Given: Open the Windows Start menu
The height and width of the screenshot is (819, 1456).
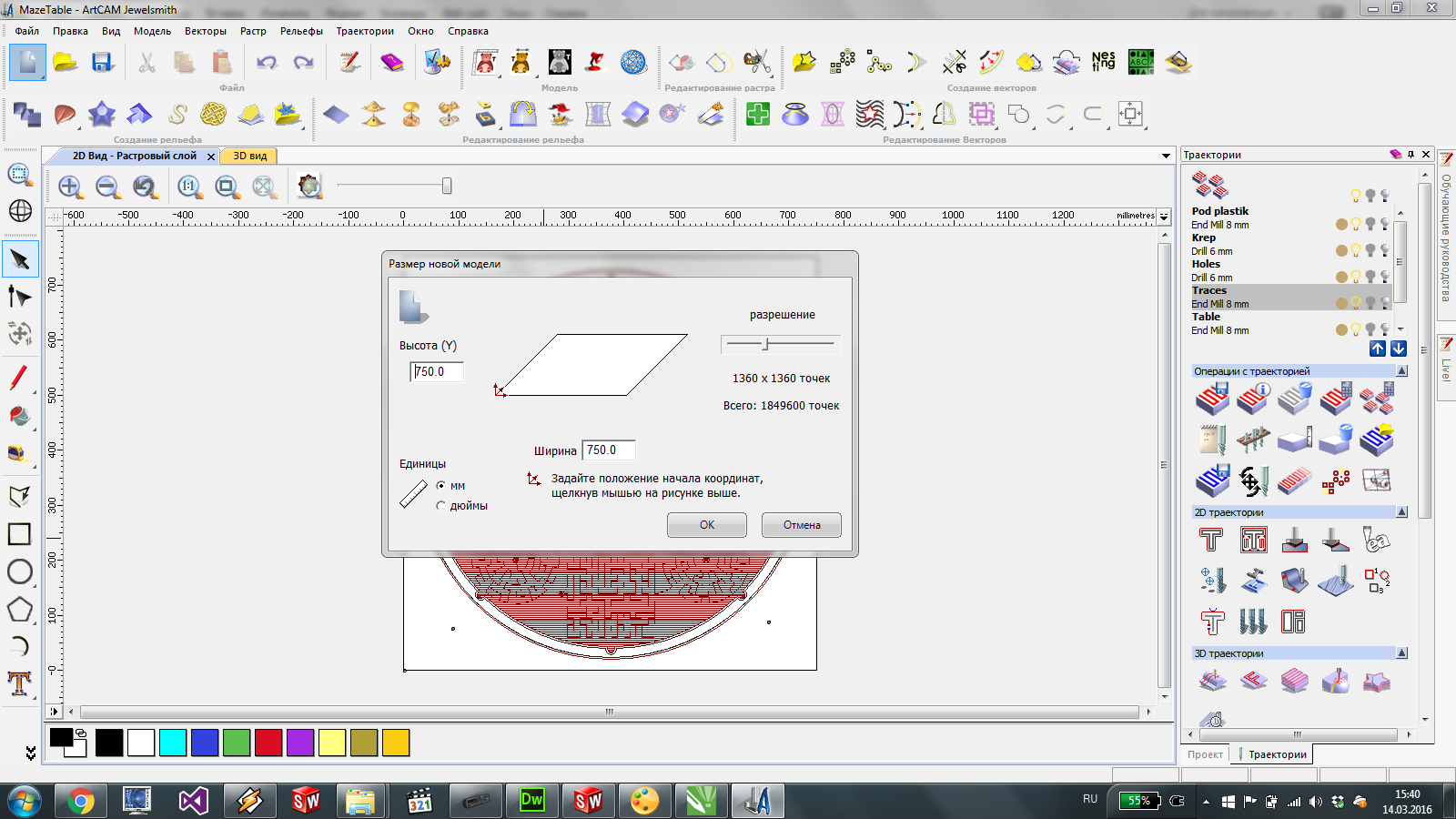Looking at the screenshot, I should pyautogui.click(x=25, y=801).
